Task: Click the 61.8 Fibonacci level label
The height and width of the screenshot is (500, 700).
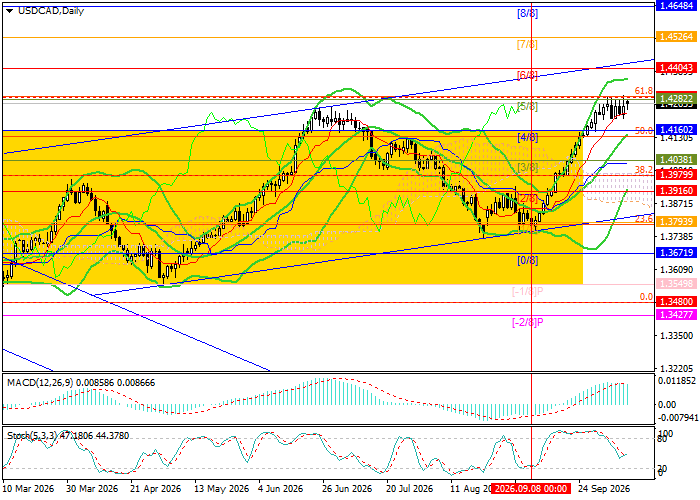Action: [644, 91]
